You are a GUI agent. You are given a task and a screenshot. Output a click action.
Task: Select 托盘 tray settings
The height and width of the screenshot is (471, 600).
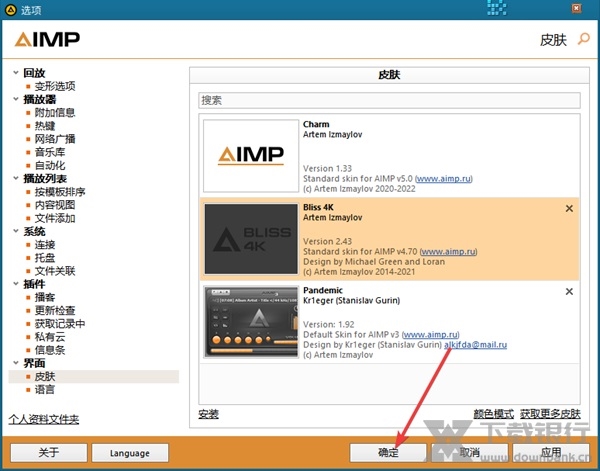[x=45, y=258]
